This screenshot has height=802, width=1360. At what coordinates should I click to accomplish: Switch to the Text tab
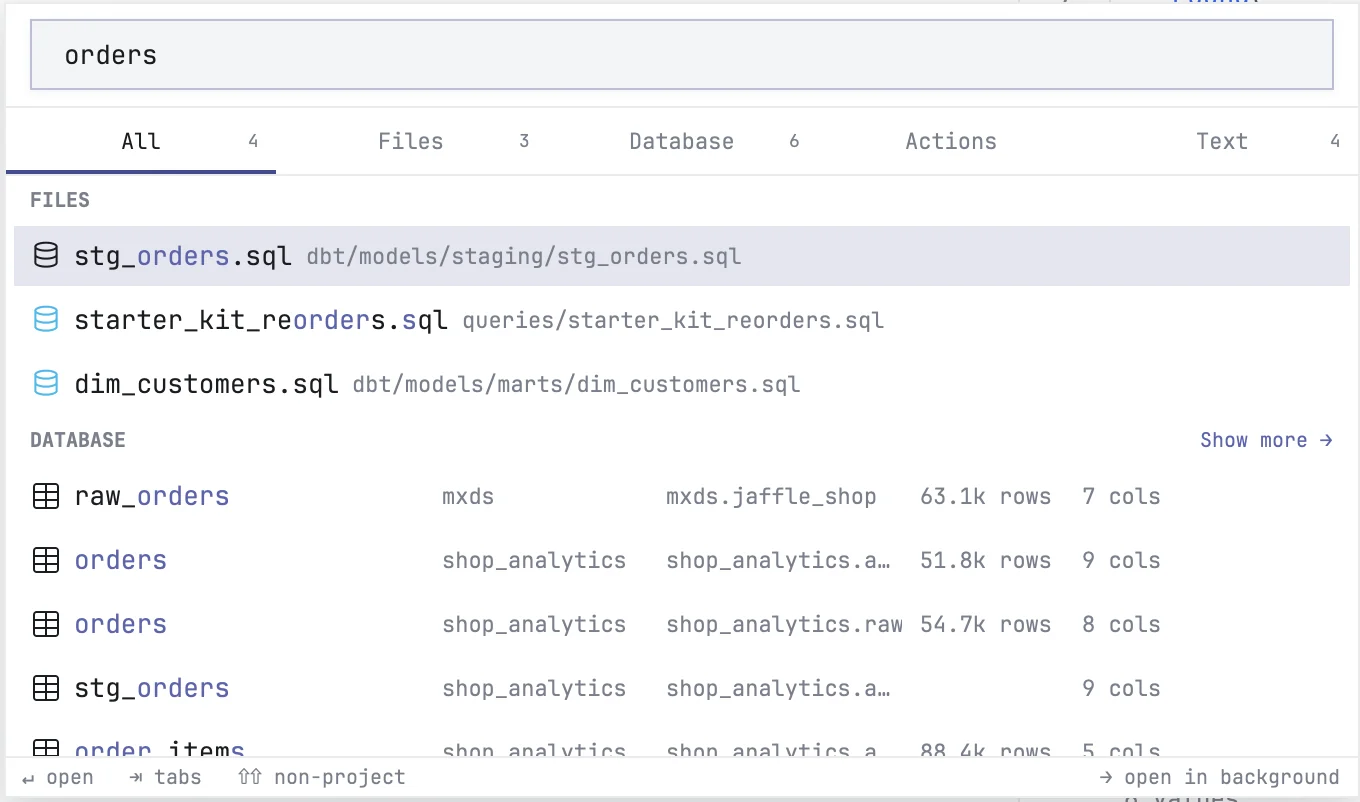[1222, 141]
